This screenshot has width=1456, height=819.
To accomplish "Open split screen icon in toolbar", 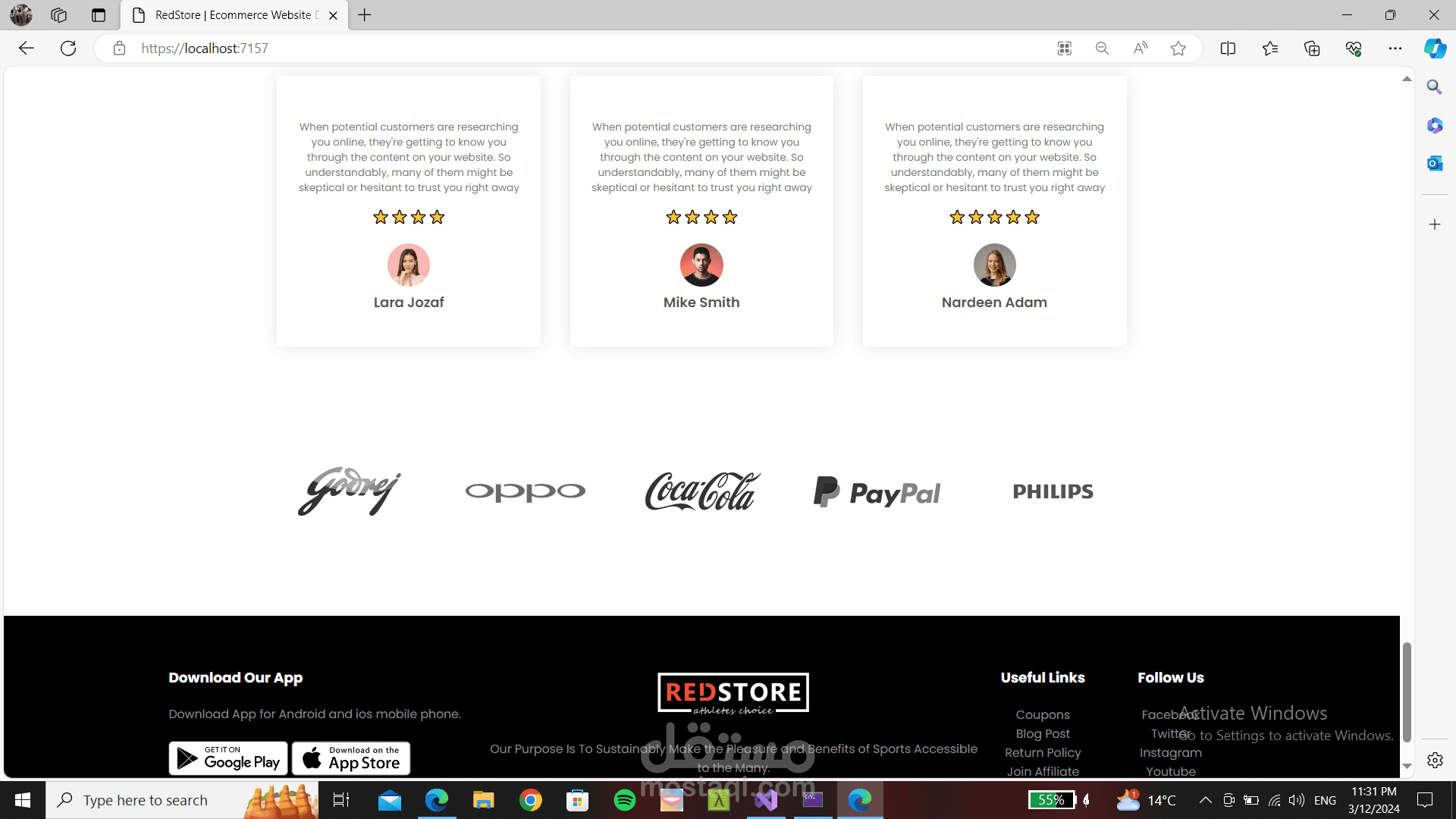I will (1228, 49).
